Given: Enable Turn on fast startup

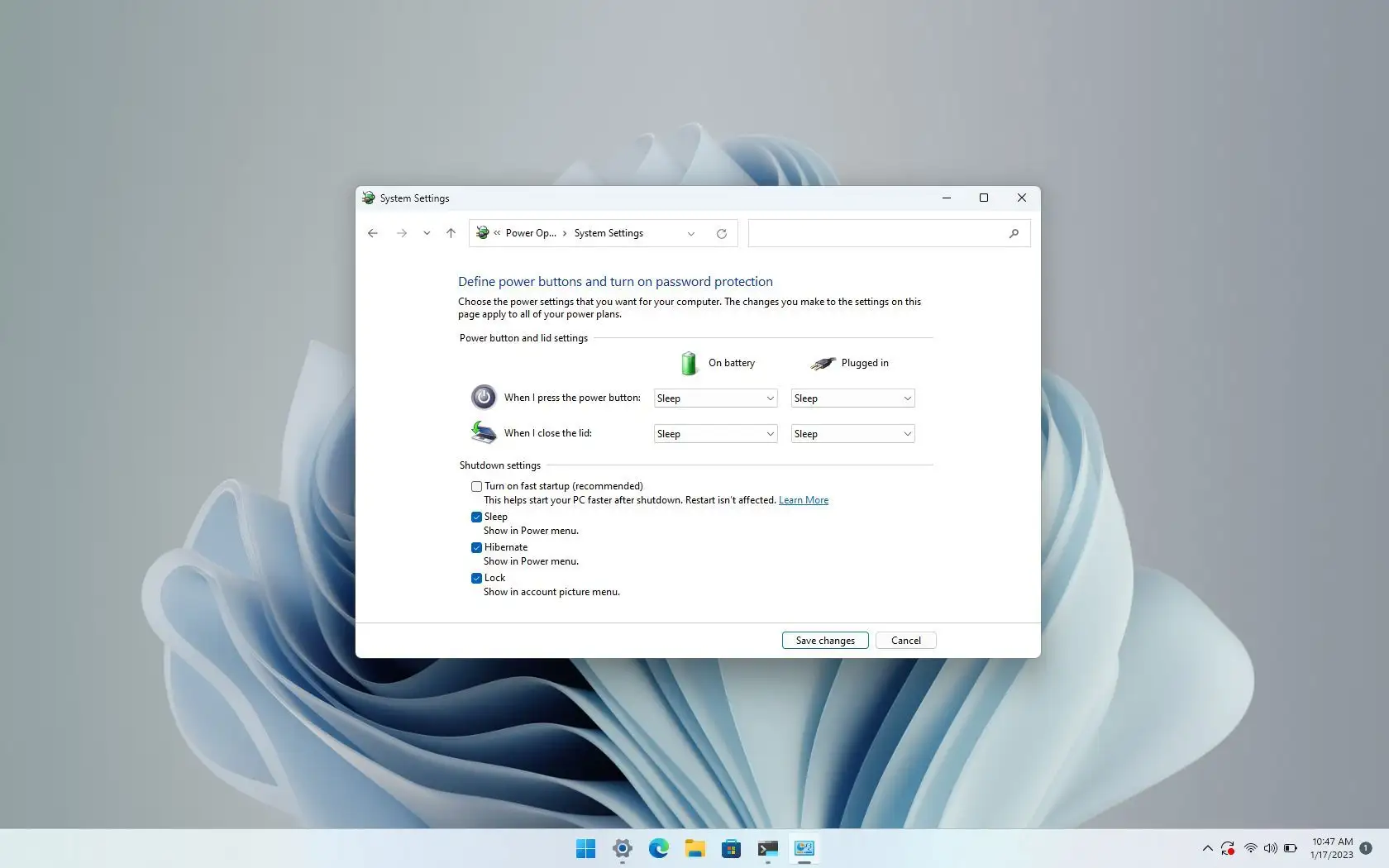Looking at the screenshot, I should [476, 486].
